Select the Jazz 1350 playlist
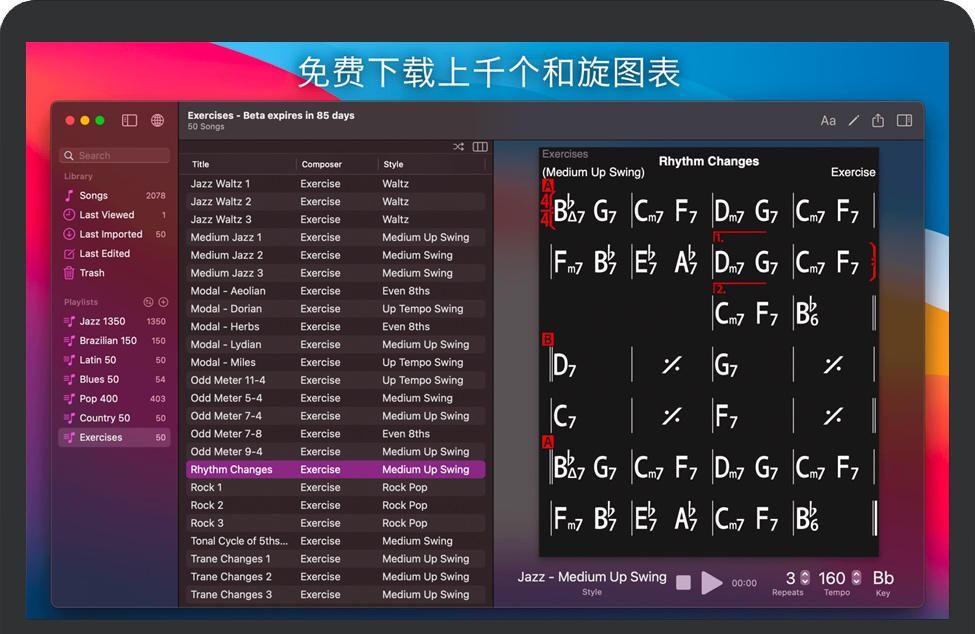 pos(114,321)
